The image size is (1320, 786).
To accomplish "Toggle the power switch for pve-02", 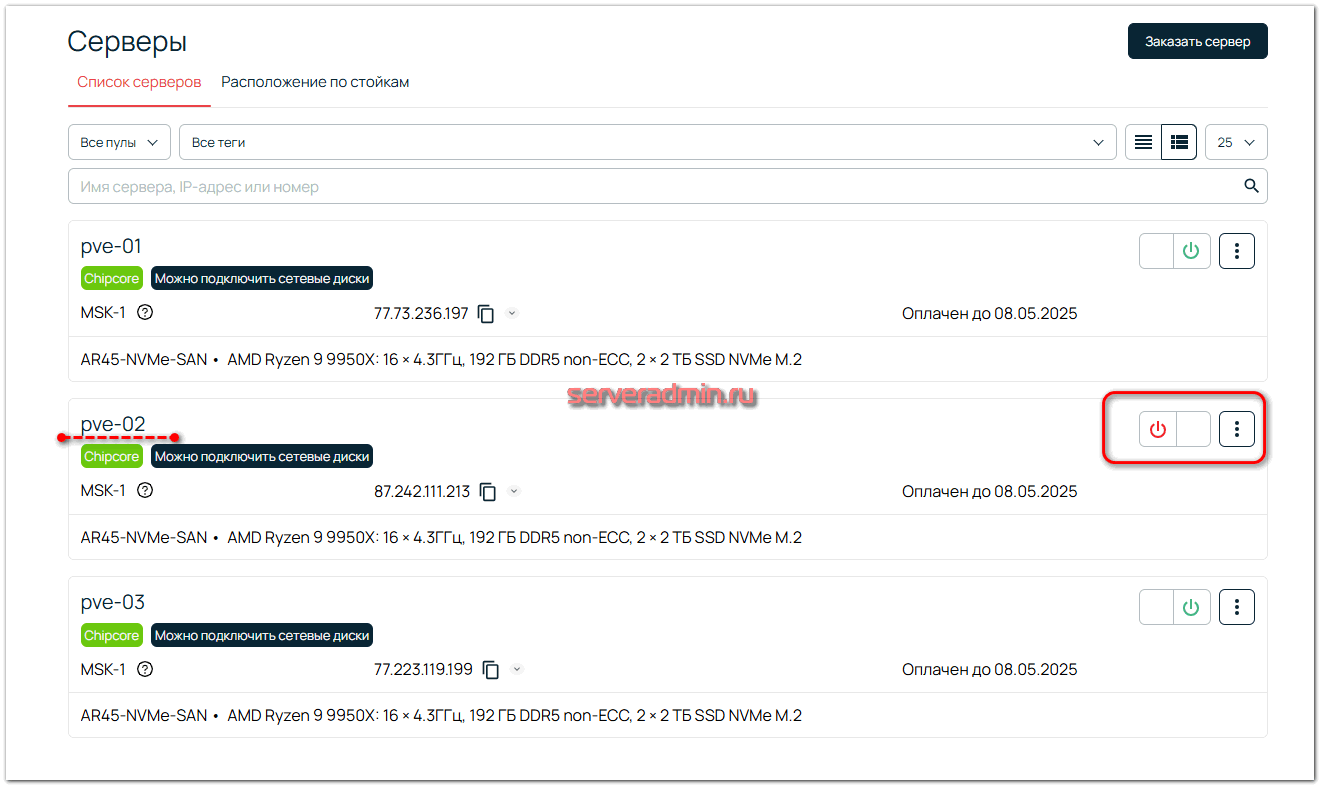I will click(1175, 429).
